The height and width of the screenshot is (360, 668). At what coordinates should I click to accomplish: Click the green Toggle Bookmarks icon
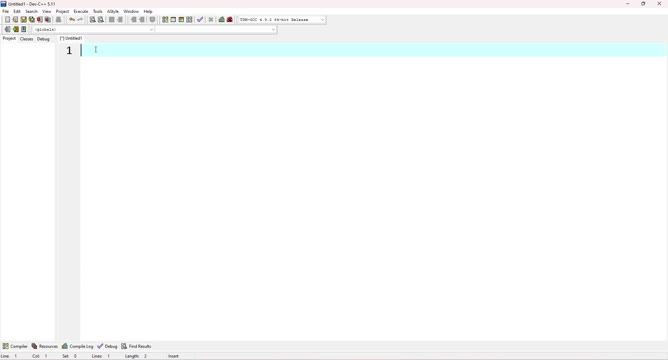16,29
